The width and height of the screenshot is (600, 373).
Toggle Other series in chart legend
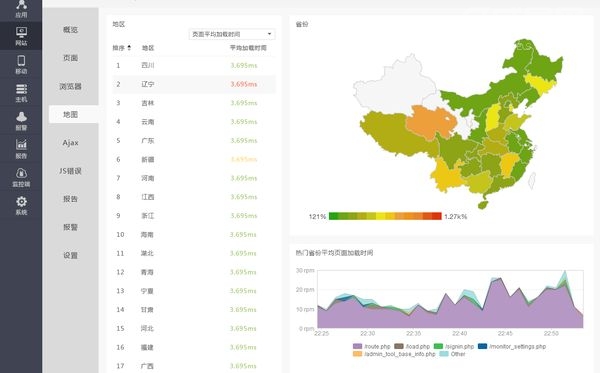tap(452, 354)
